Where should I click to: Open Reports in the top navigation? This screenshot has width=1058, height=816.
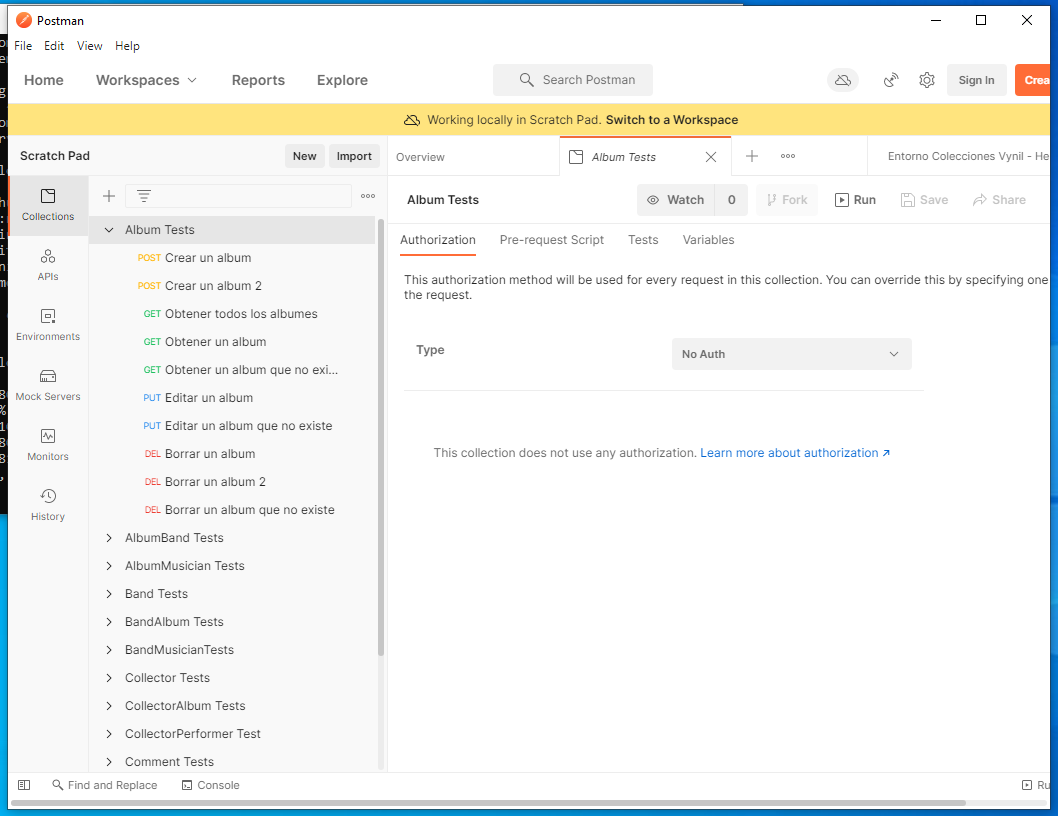[258, 80]
